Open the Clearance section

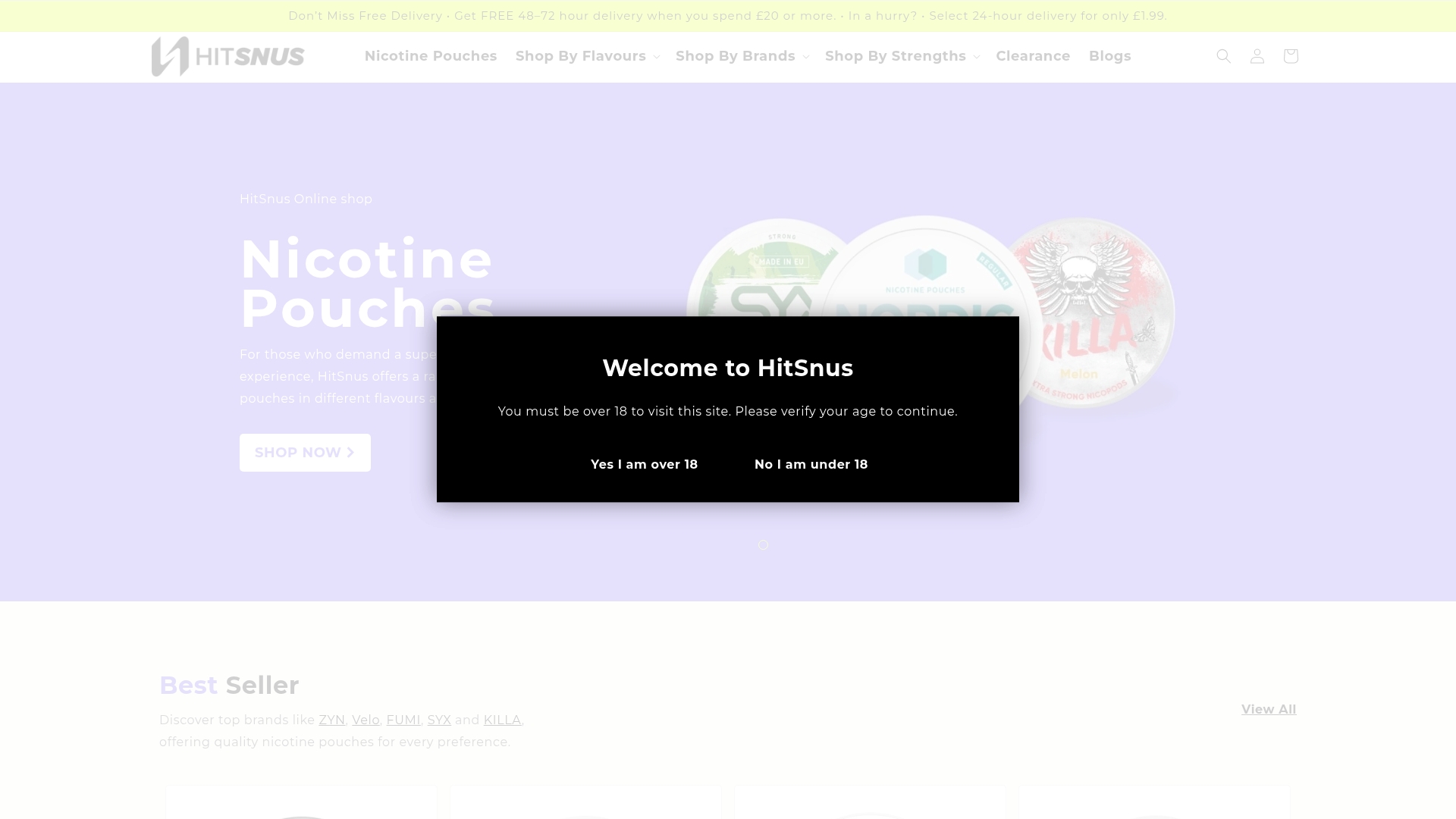click(1033, 56)
